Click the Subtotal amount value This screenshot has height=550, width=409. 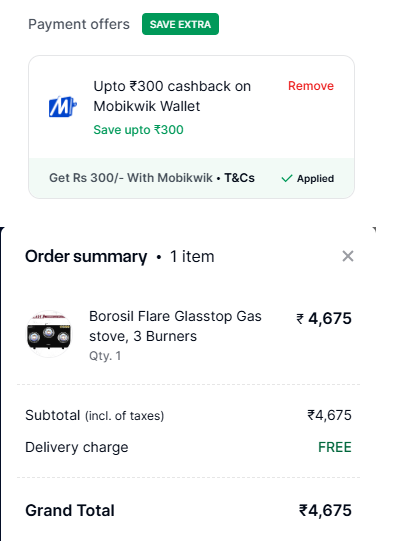(x=329, y=415)
